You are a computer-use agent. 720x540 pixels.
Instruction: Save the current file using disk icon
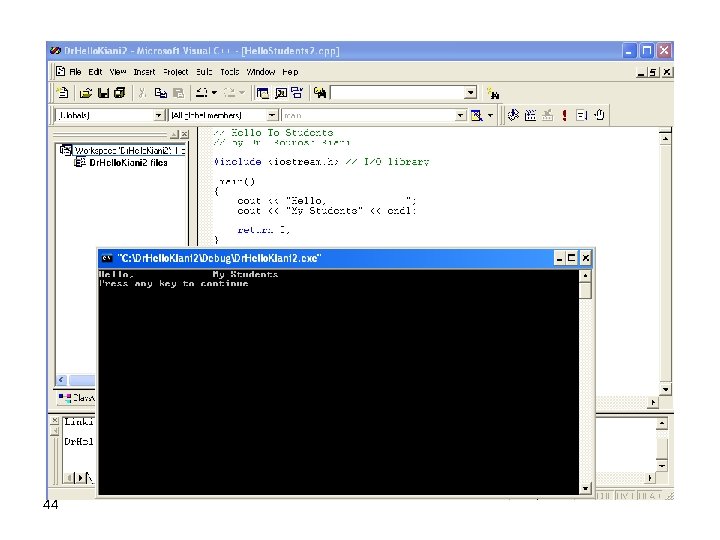pos(104,93)
